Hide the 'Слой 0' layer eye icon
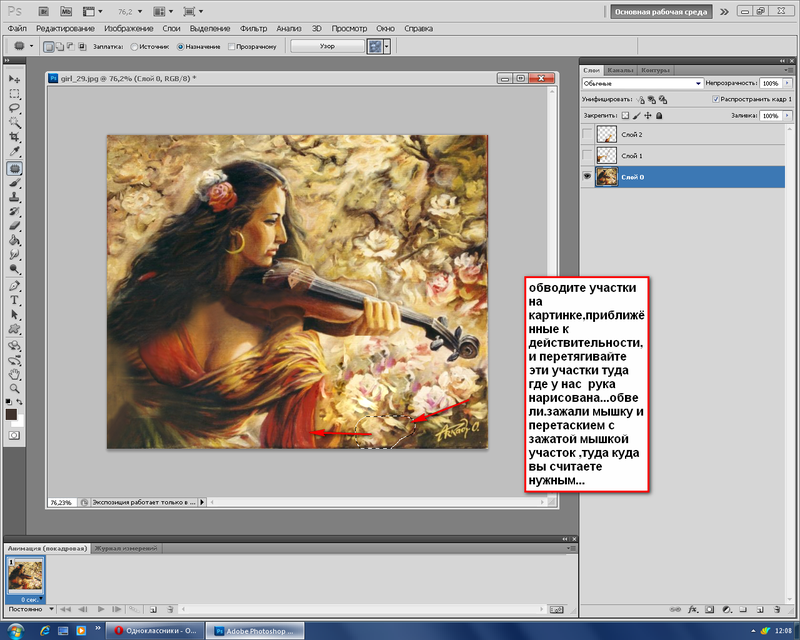 [x=587, y=177]
